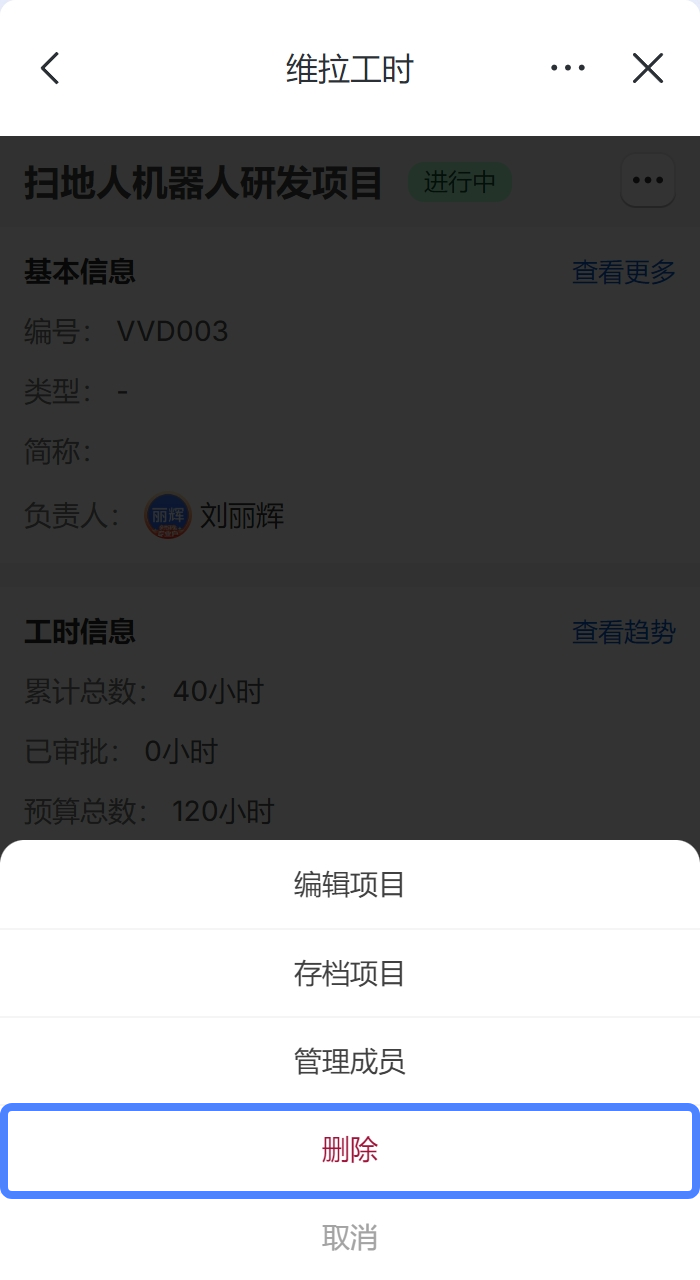This screenshot has height=1280, width=700.
Task: Tap the red 删除 option
Action: click(350, 1150)
